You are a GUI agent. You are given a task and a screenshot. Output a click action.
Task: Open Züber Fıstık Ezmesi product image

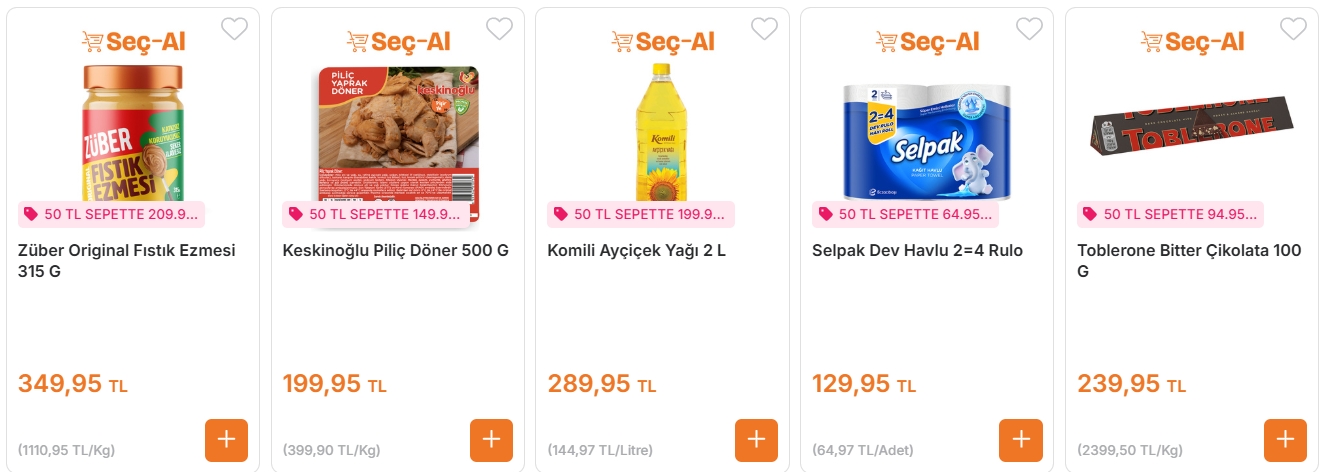tap(132, 132)
